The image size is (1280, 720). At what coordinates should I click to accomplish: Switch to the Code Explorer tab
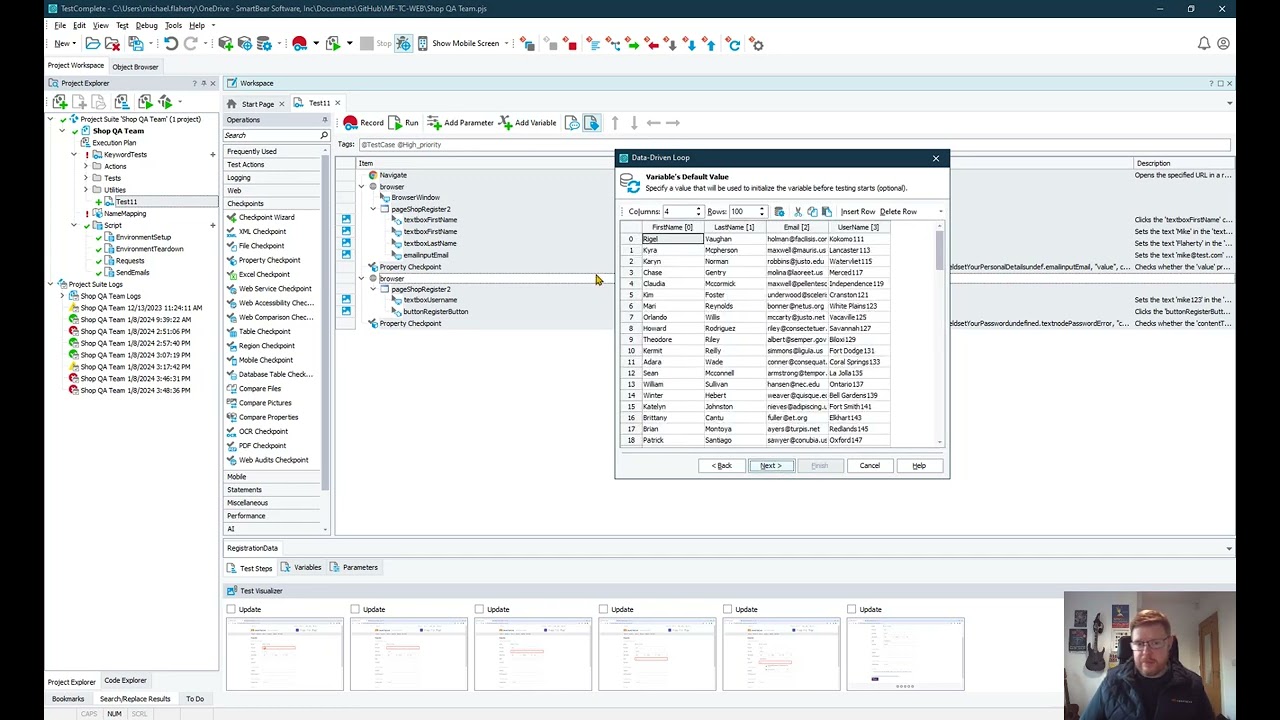(126, 681)
